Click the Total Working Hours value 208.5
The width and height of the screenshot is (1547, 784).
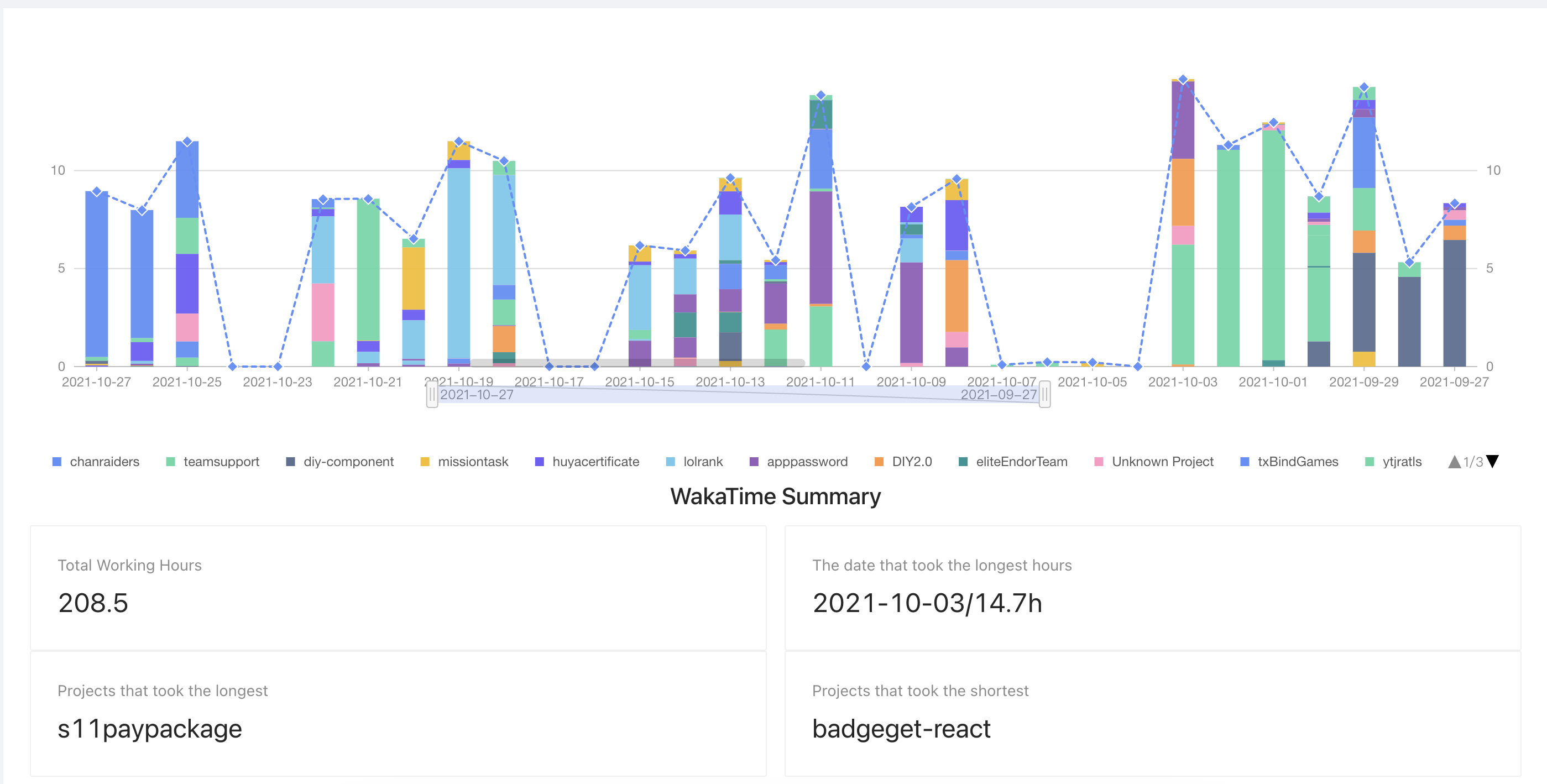[x=93, y=603]
